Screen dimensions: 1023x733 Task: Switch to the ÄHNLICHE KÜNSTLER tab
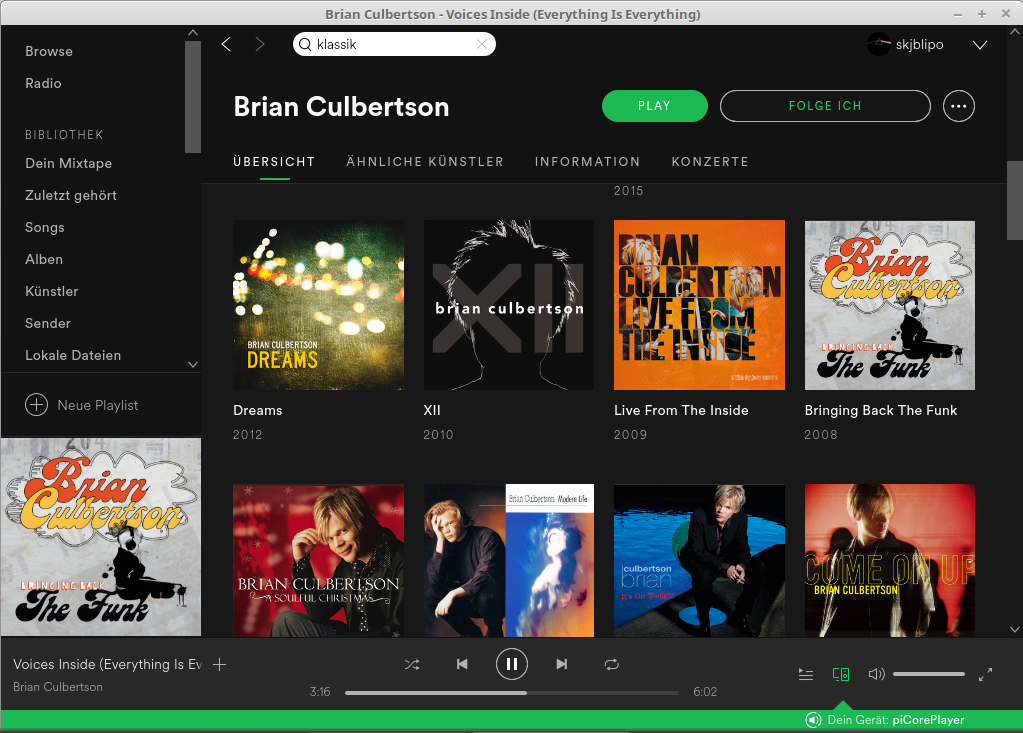pyautogui.click(x=425, y=162)
